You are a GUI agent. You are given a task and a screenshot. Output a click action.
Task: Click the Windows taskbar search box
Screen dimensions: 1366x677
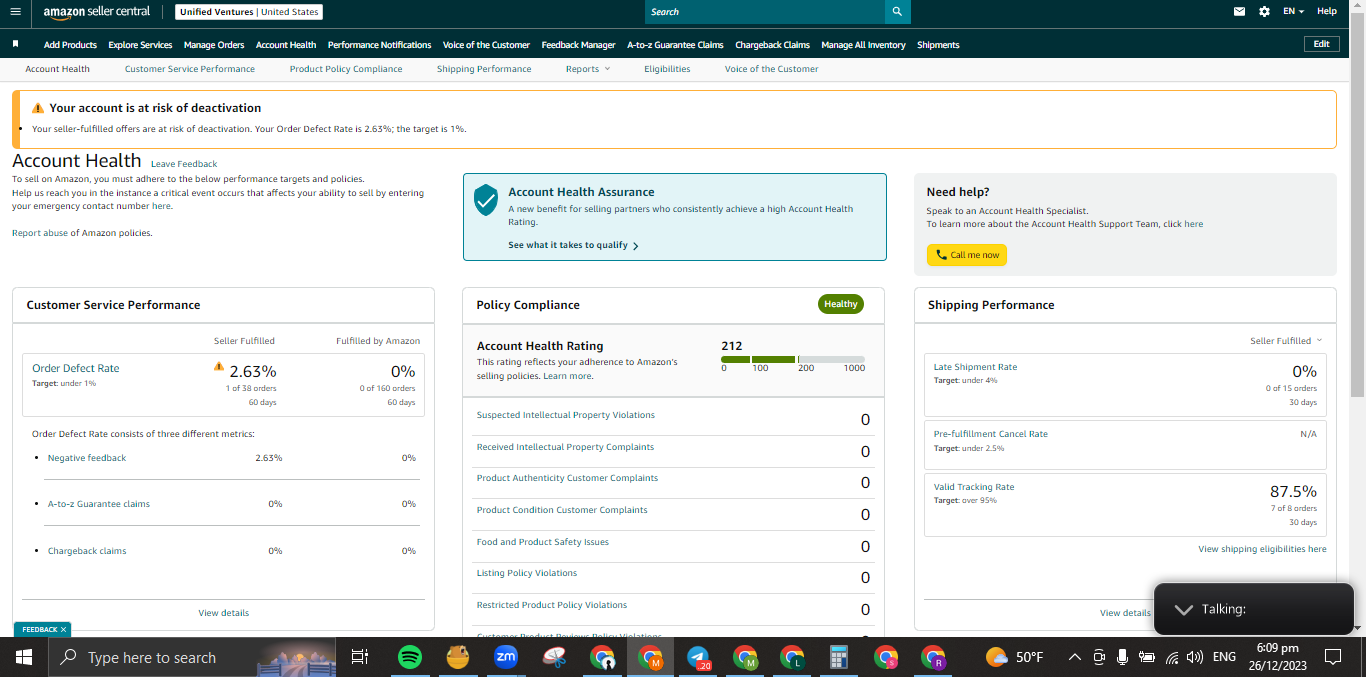click(192, 657)
